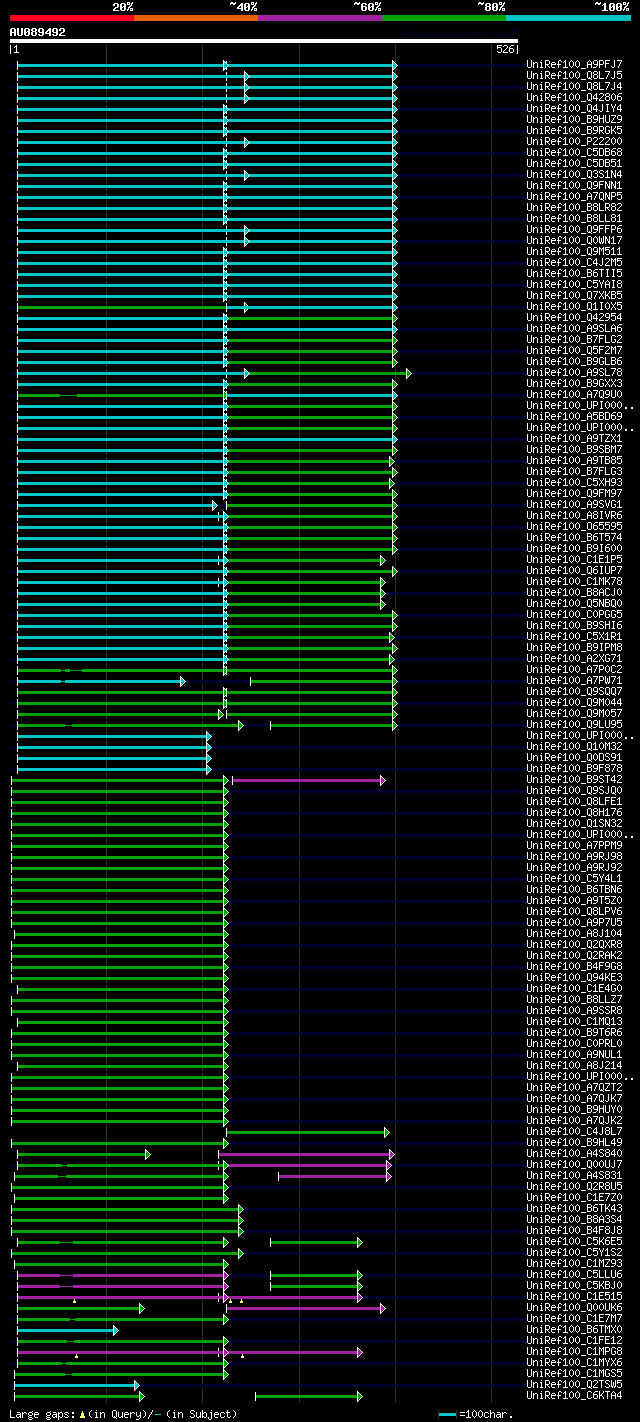This screenshot has width=640, height=1422.
Task: Click label UniRef100_A7QNP5
Action: click(575, 197)
